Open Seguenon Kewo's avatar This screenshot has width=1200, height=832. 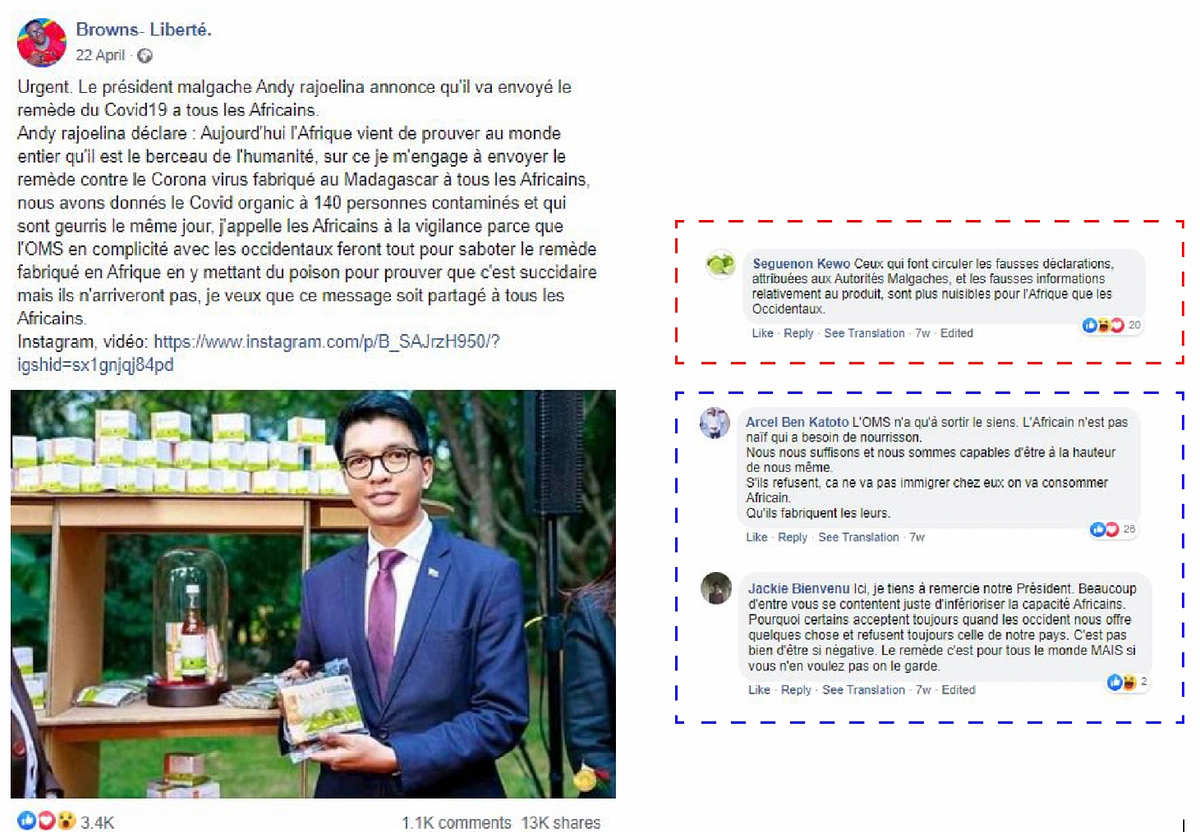721,264
